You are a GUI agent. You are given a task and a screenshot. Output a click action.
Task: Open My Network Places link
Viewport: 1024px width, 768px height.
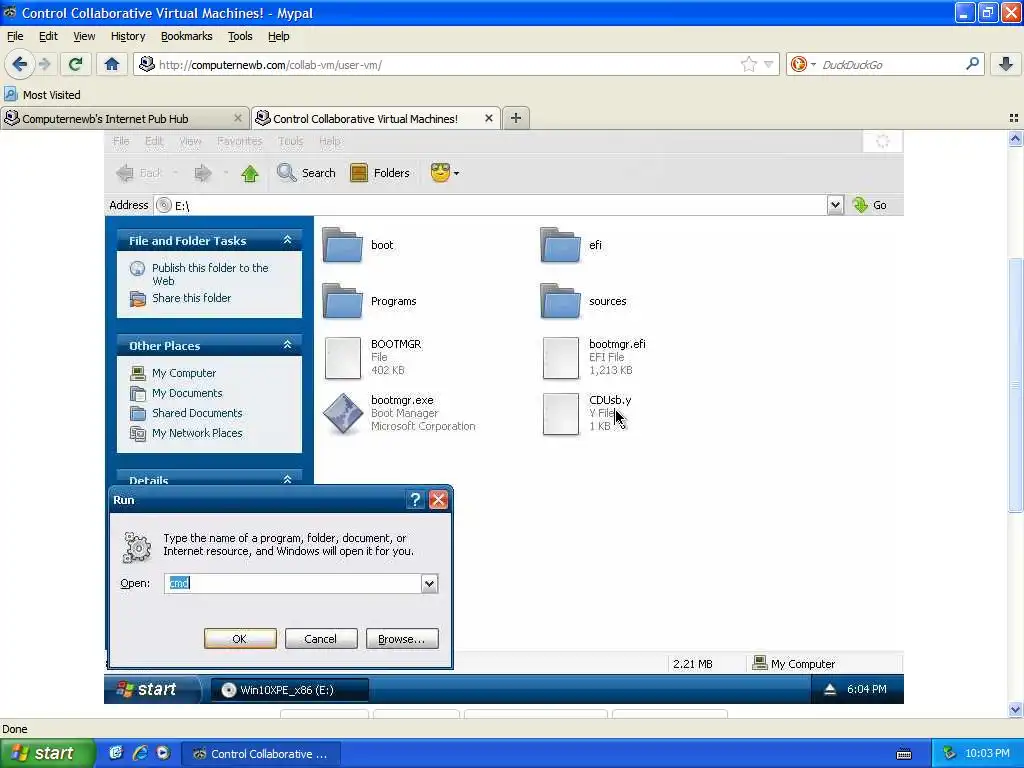tap(197, 433)
